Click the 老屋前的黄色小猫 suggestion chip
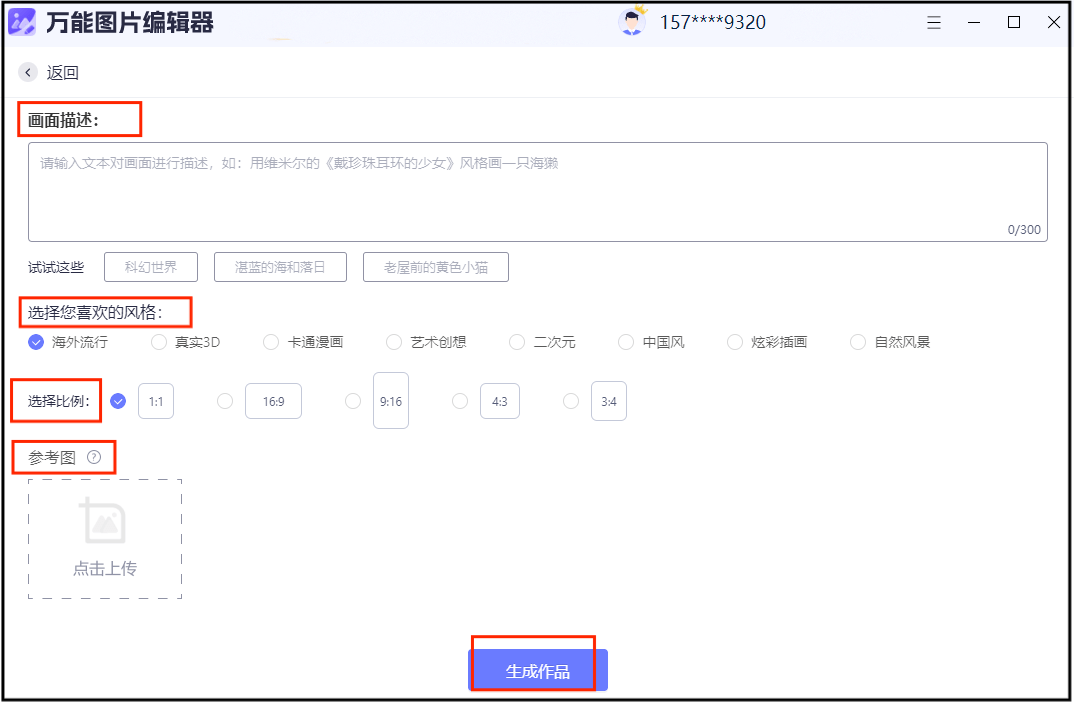The width and height of the screenshot is (1074, 709). pos(435,267)
